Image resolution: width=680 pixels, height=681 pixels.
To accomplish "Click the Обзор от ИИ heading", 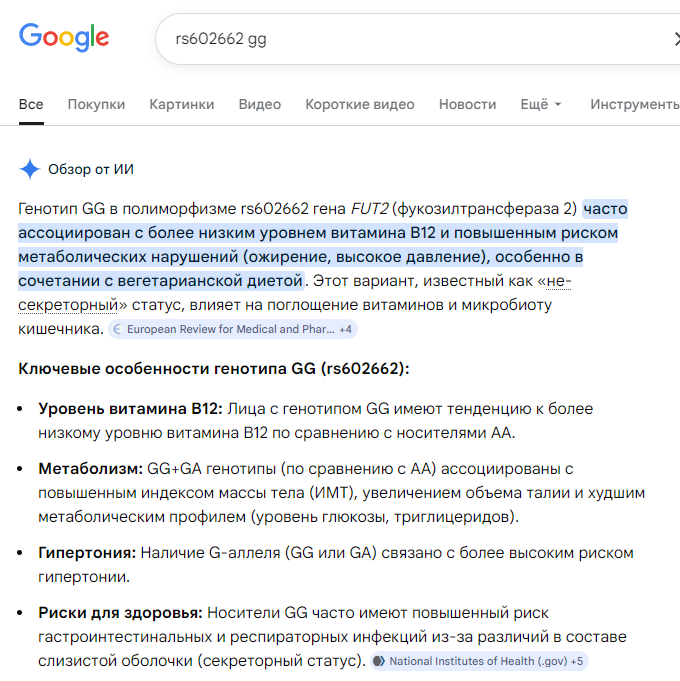I will point(91,169).
